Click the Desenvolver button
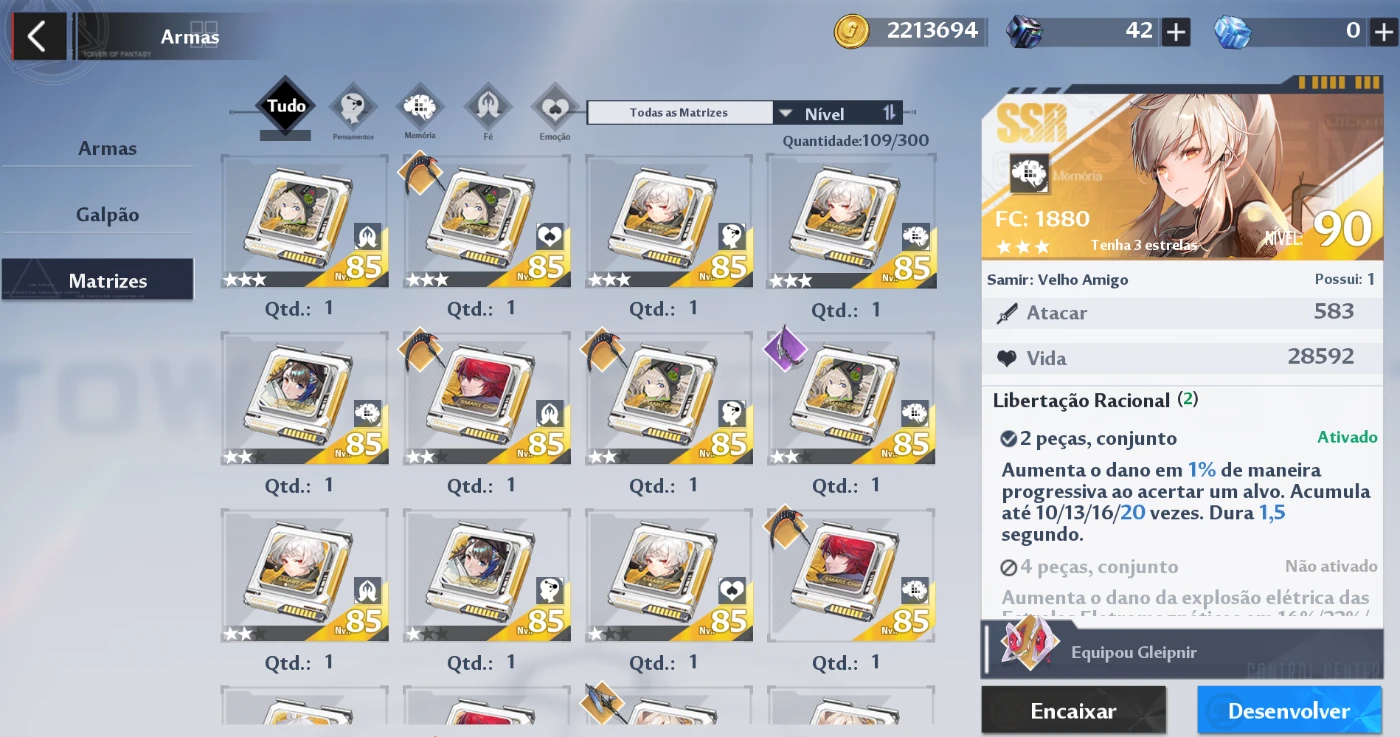 pyautogui.click(x=1289, y=711)
